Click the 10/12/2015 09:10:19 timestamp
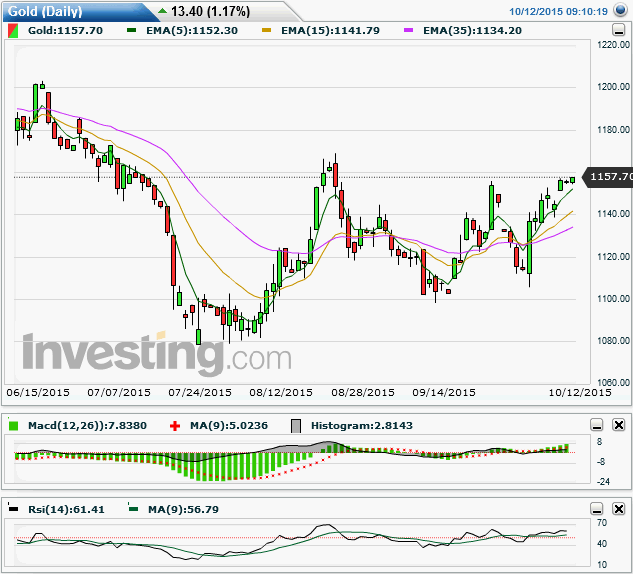The width and height of the screenshot is (633, 574). 558,11
